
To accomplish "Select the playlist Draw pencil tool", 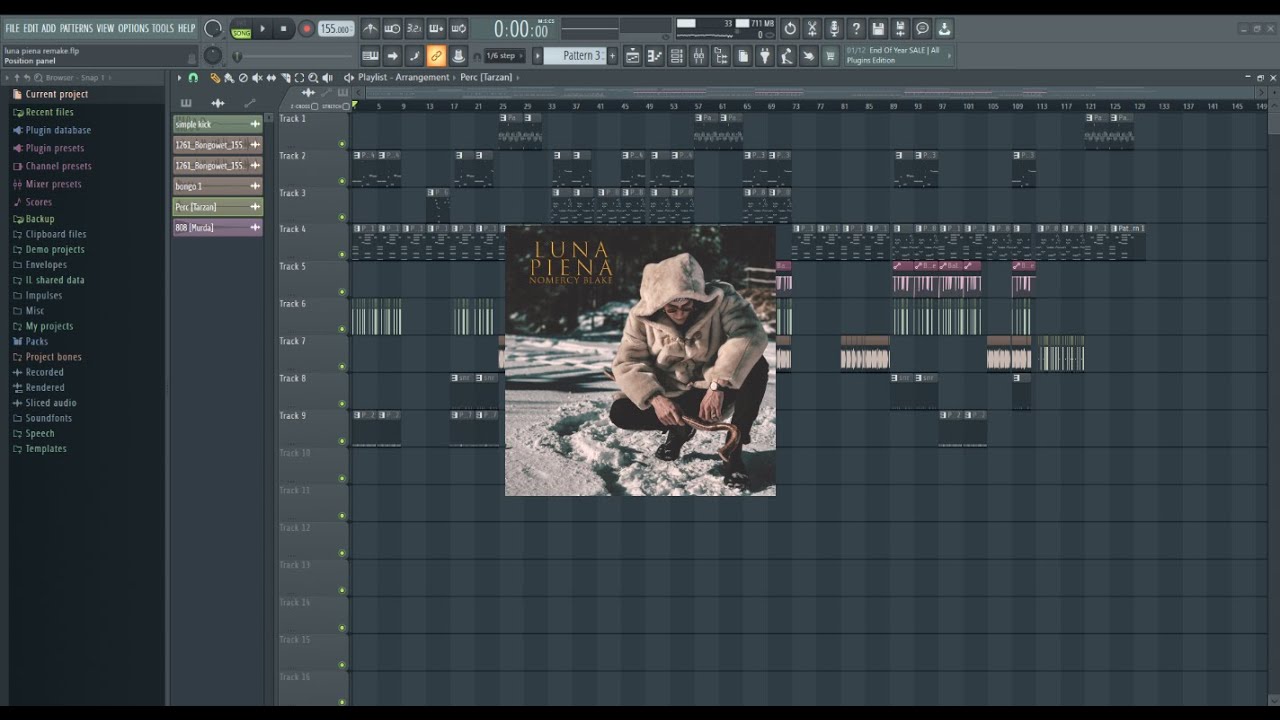I will 215,78.
